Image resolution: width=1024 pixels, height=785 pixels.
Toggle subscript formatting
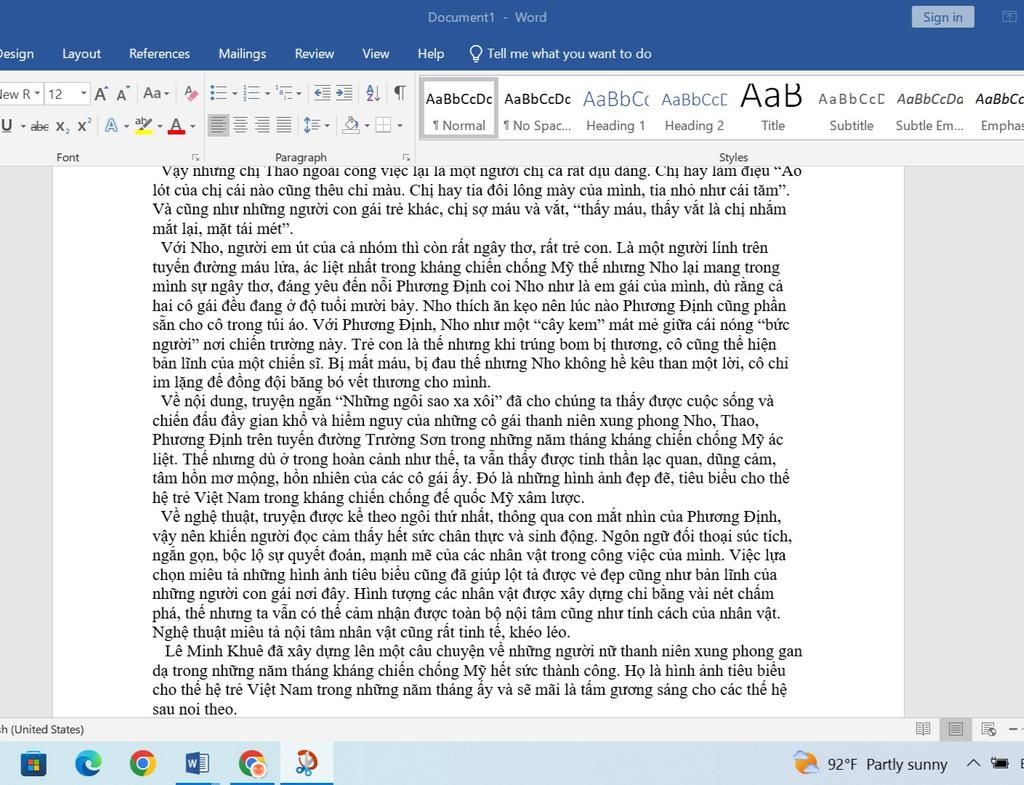[x=62, y=126]
